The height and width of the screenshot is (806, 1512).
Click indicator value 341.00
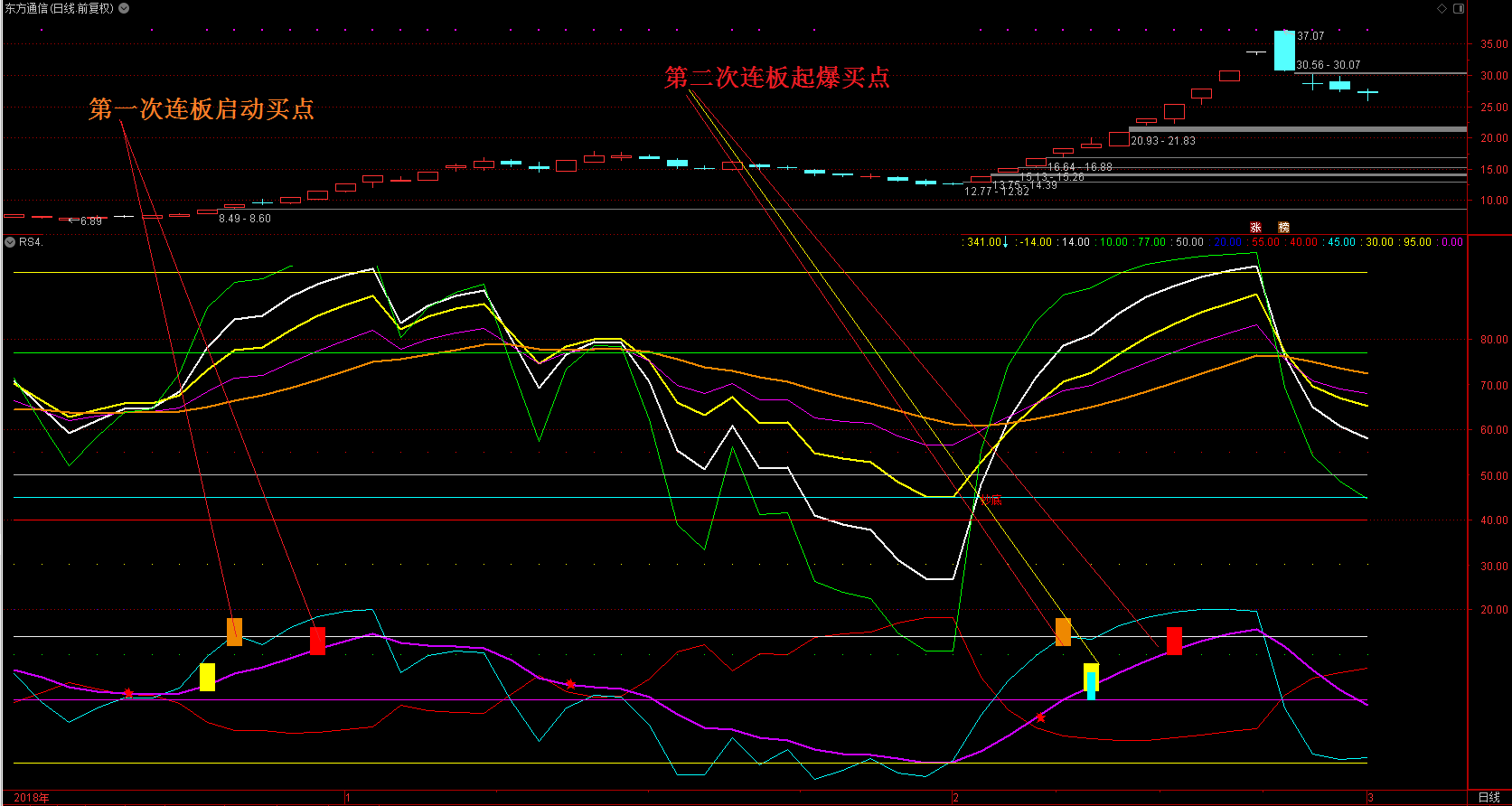984,242
